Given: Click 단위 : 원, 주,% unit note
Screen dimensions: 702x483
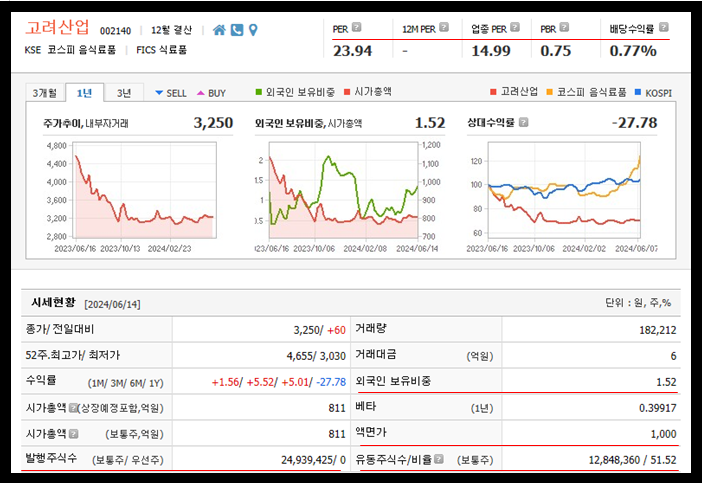Looking at the screenshot, I should coord(638,303).
